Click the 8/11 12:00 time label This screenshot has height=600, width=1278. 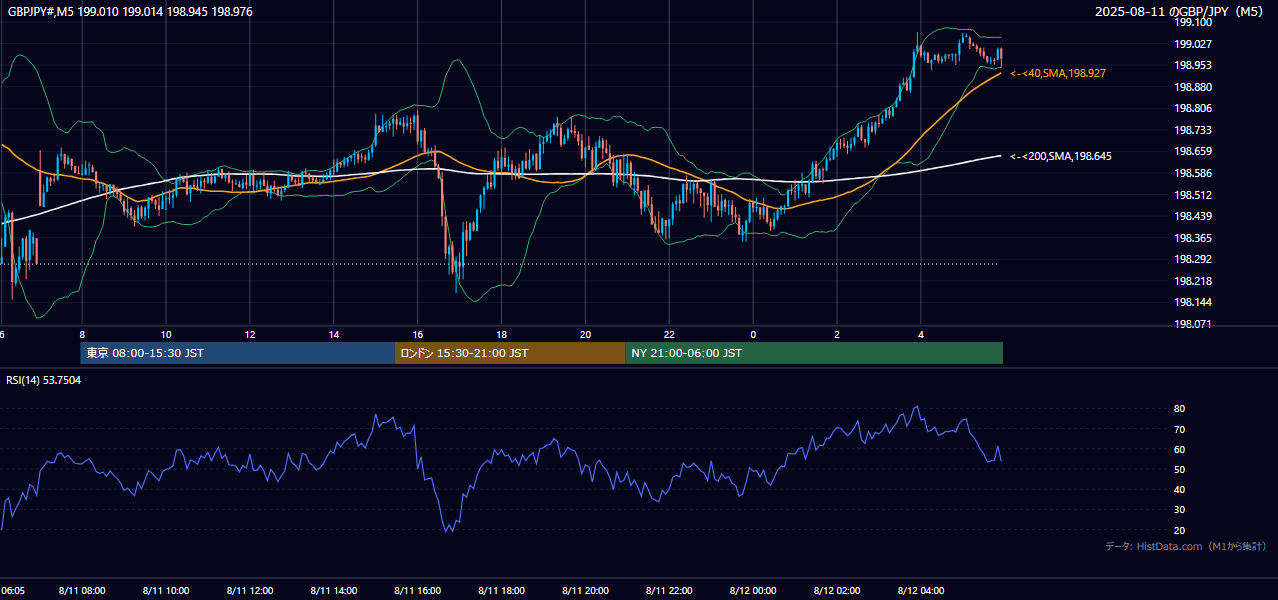tap(250, 591)
